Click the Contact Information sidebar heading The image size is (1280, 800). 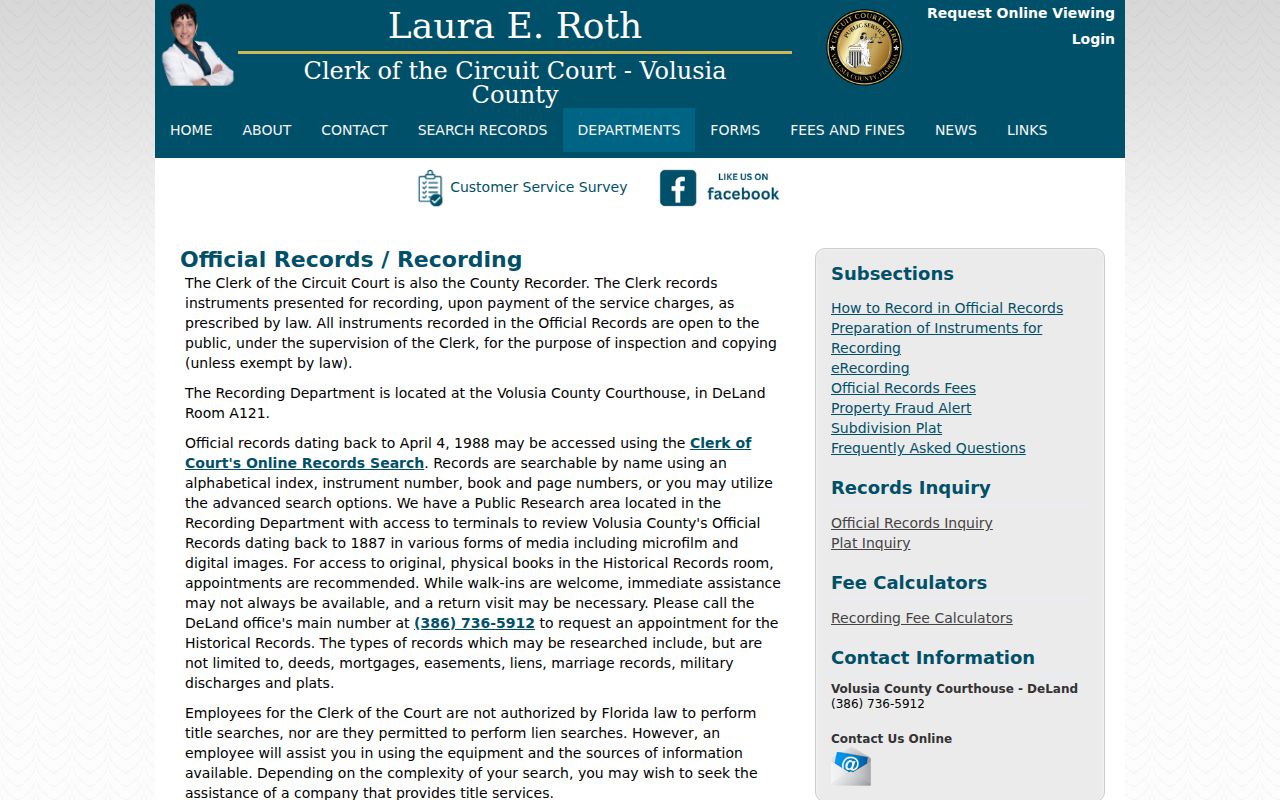[x=933, y=658]
